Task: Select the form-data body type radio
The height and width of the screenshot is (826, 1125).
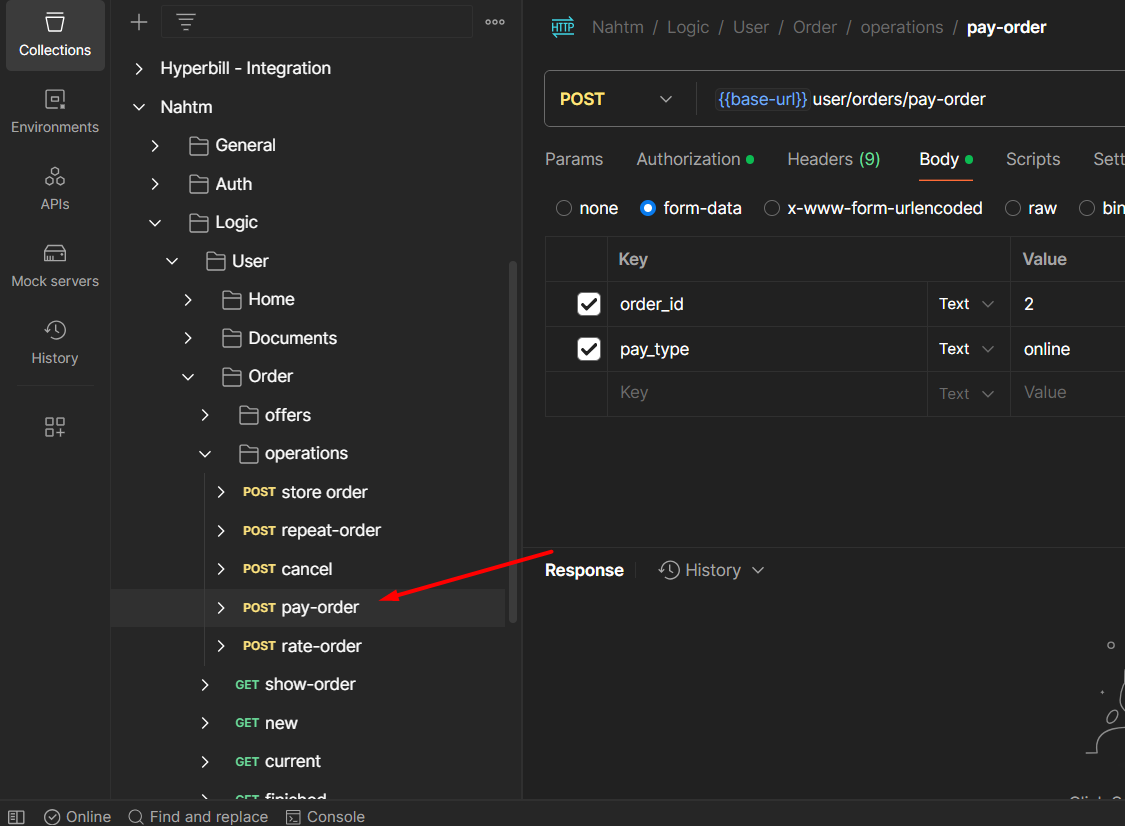Action: point(648,208)
